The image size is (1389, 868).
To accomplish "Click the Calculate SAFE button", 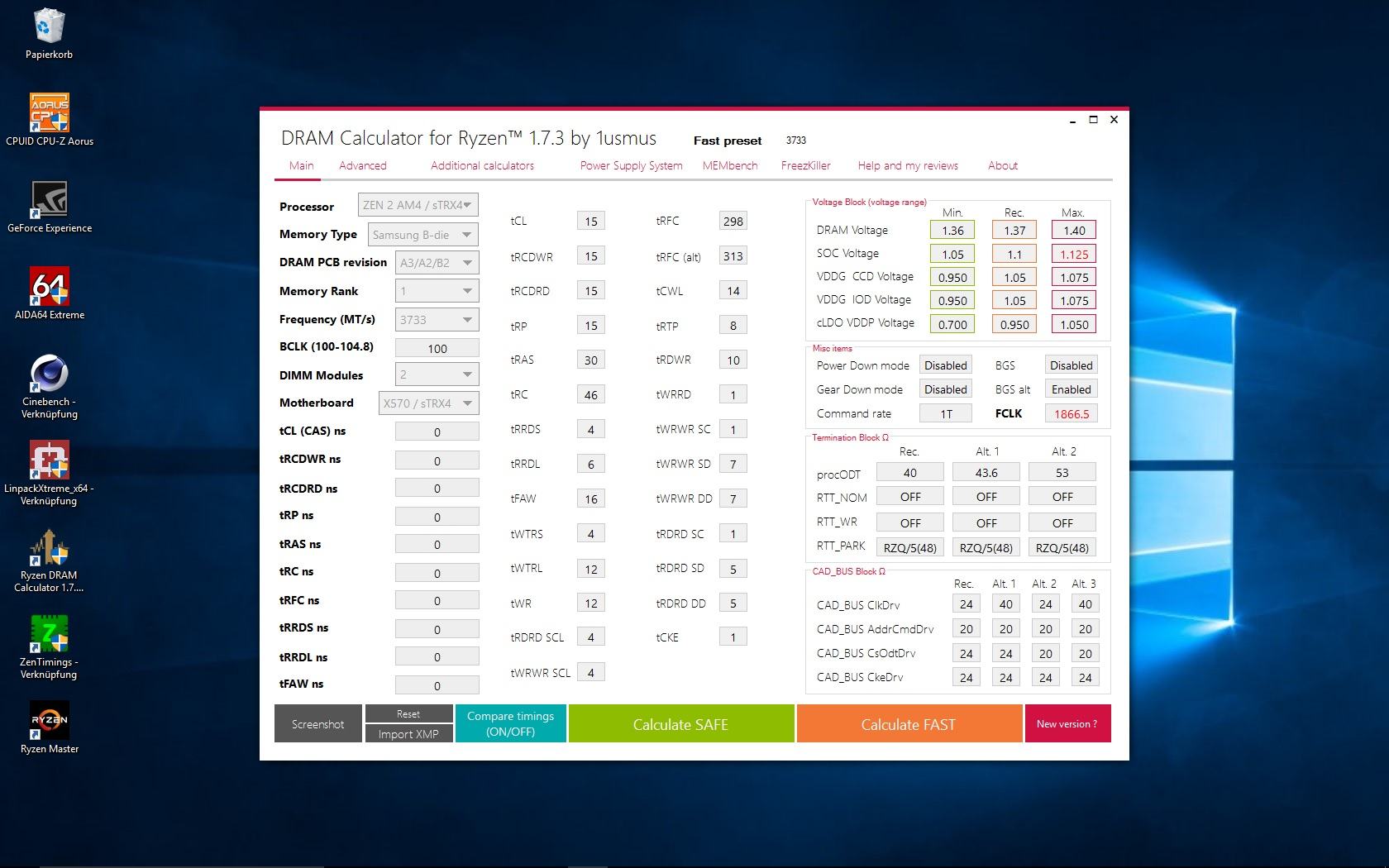I will (680, 723).
